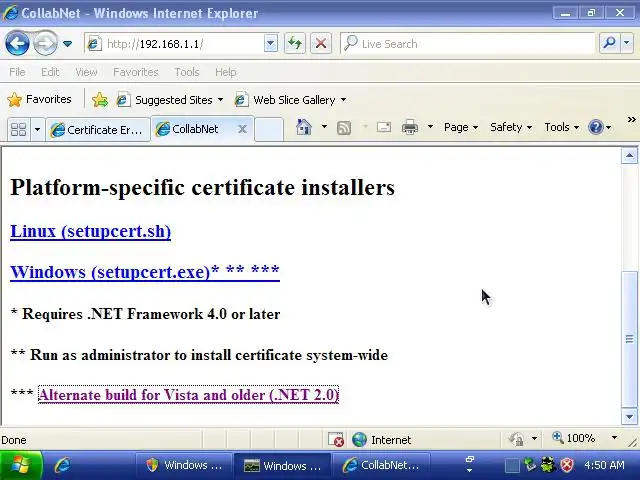Select the CollabNet tab
Viewport: 640px width, 480px height.
coord(195,129)
